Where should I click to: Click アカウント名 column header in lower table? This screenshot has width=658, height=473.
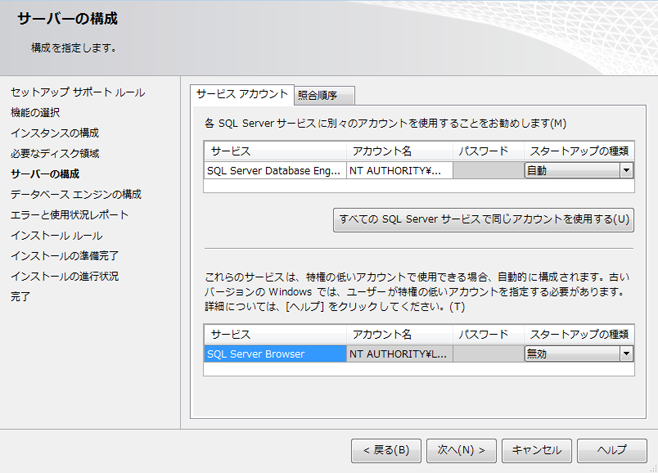400,334
